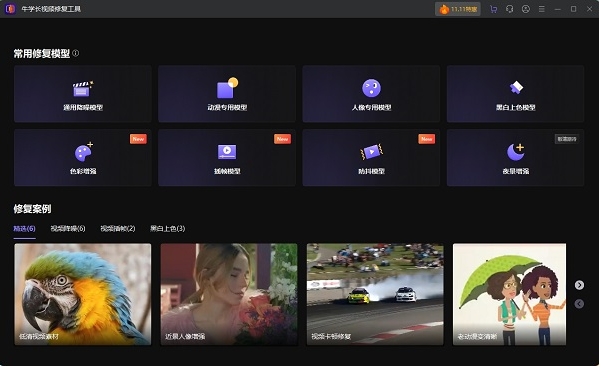Switch to the 黑白上色(3) tab
Viewport: 601px width, 367px height.
point(167,229)
